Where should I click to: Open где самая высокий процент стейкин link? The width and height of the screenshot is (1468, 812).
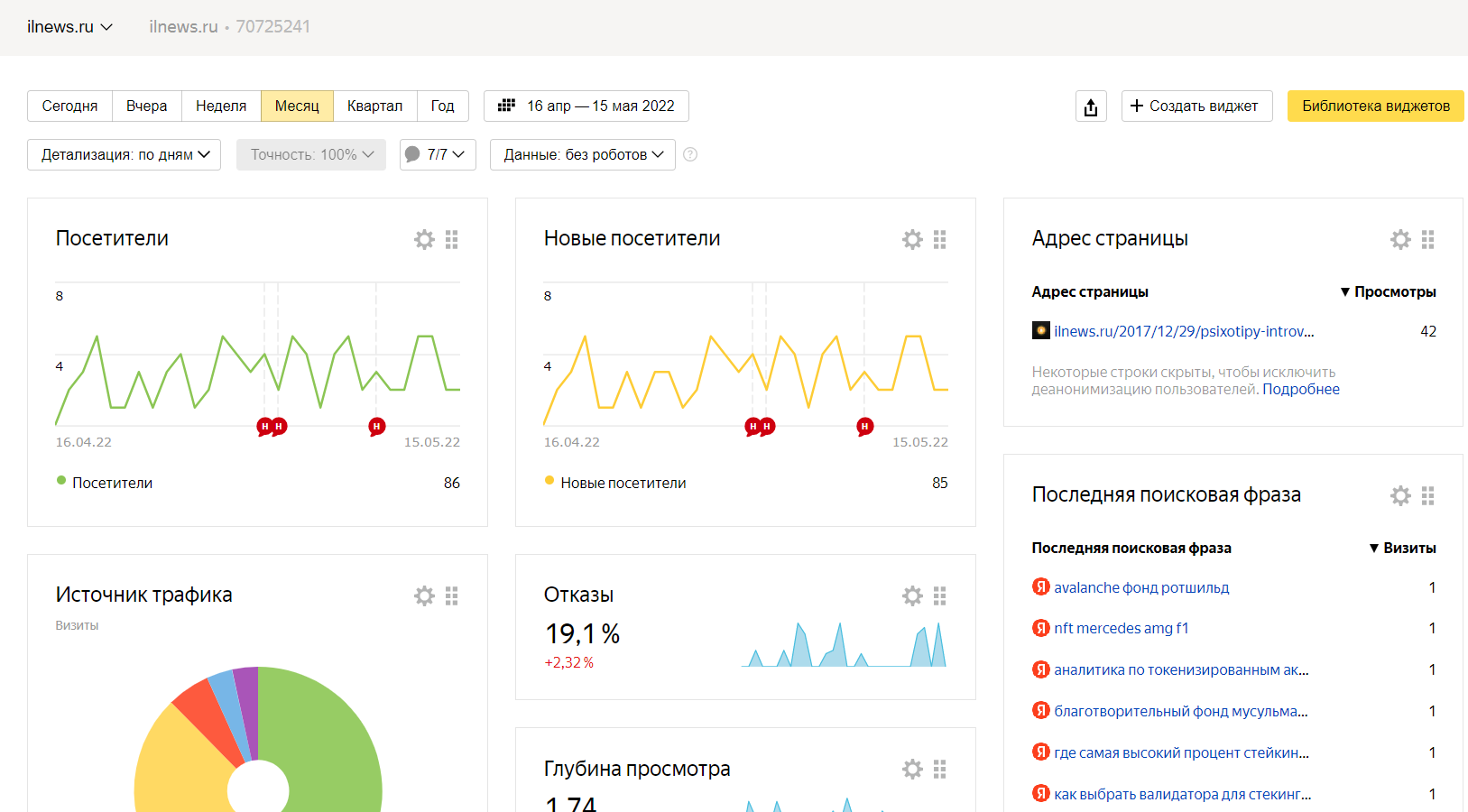(x=1181, y=752)
